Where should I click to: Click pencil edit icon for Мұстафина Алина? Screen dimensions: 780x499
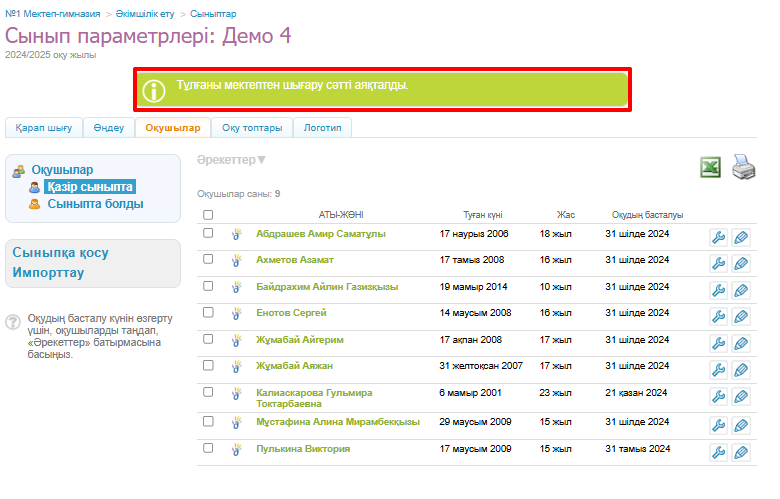click(741, 426)
